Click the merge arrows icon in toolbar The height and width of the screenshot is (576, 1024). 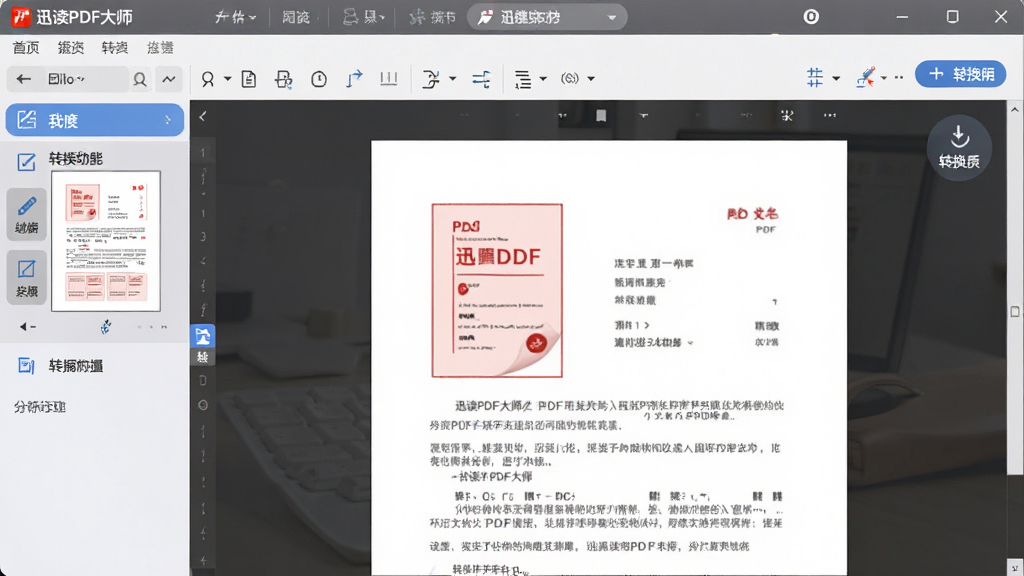pos(431,79)
